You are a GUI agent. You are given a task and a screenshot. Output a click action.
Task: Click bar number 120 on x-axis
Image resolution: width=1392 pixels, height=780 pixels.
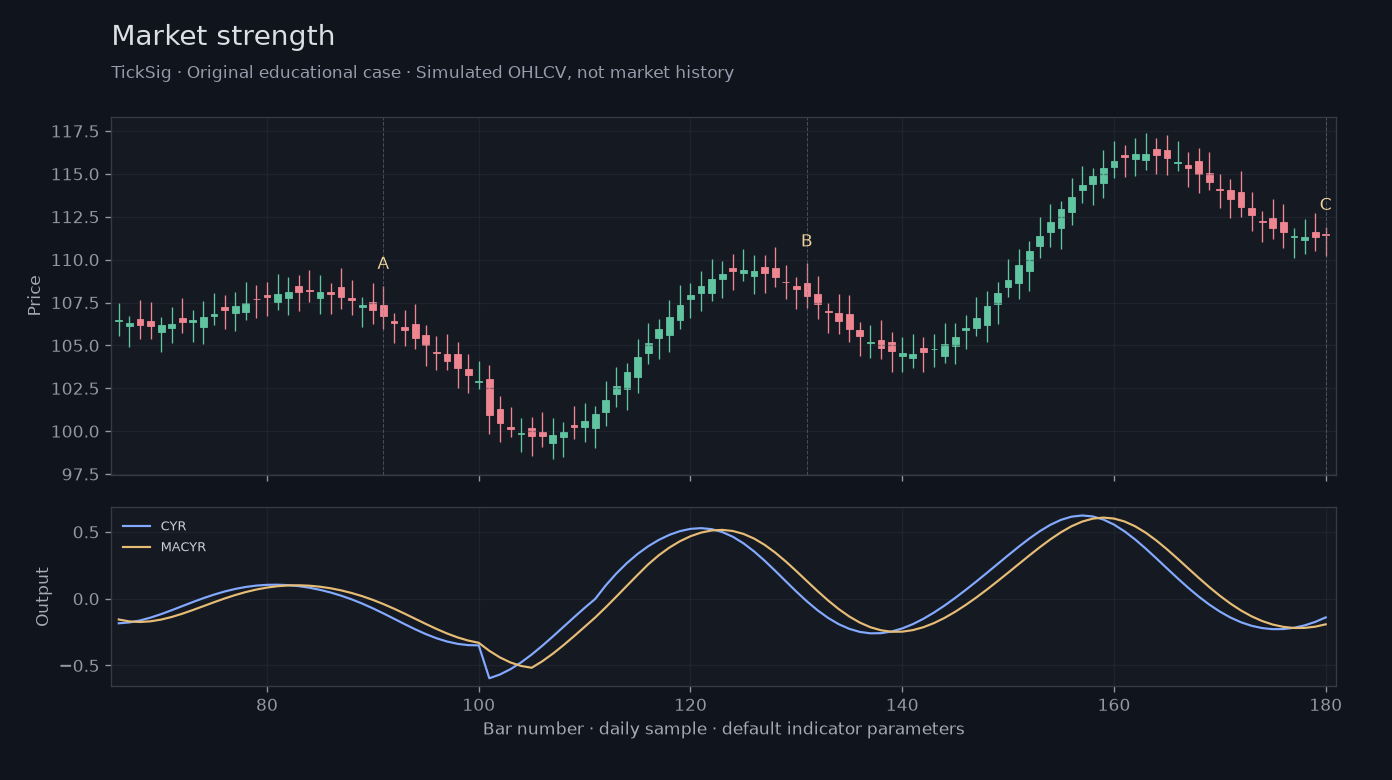click(690, 704)
